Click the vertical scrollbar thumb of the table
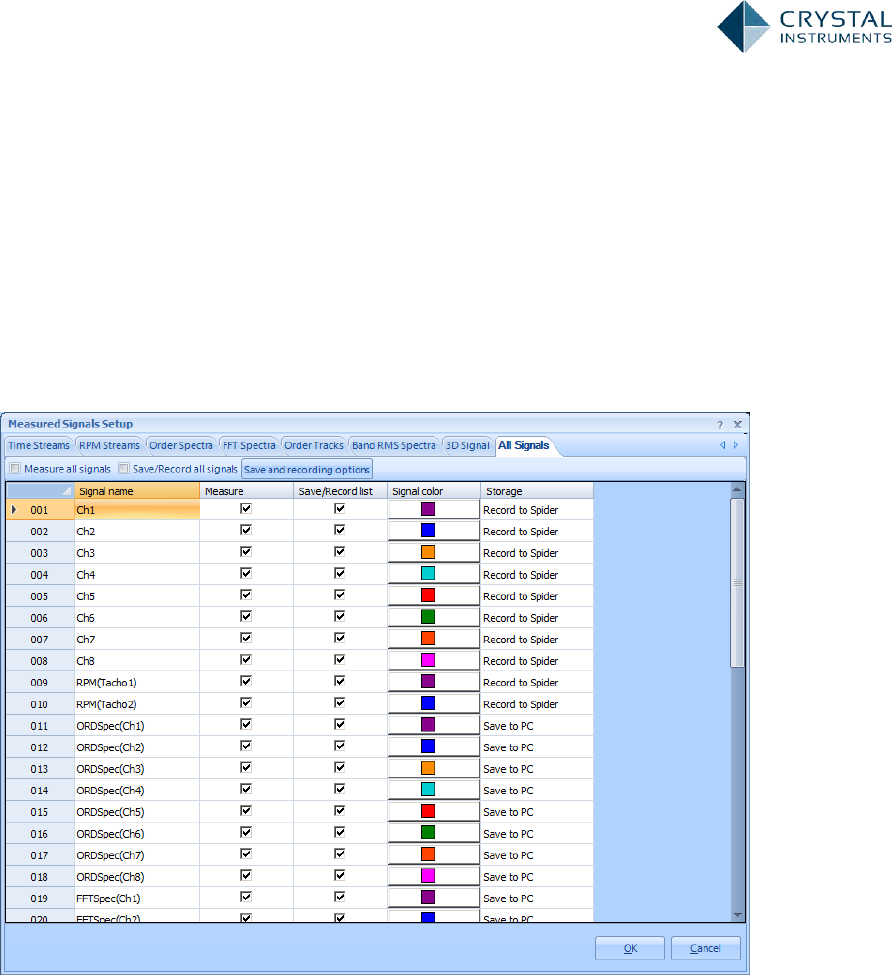The height and width of the screenshot is (975, 892). [737, 583]
